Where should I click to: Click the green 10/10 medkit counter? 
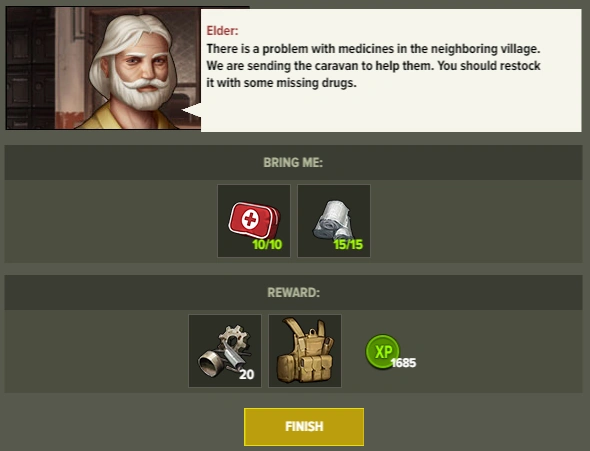tap(267, 244)
